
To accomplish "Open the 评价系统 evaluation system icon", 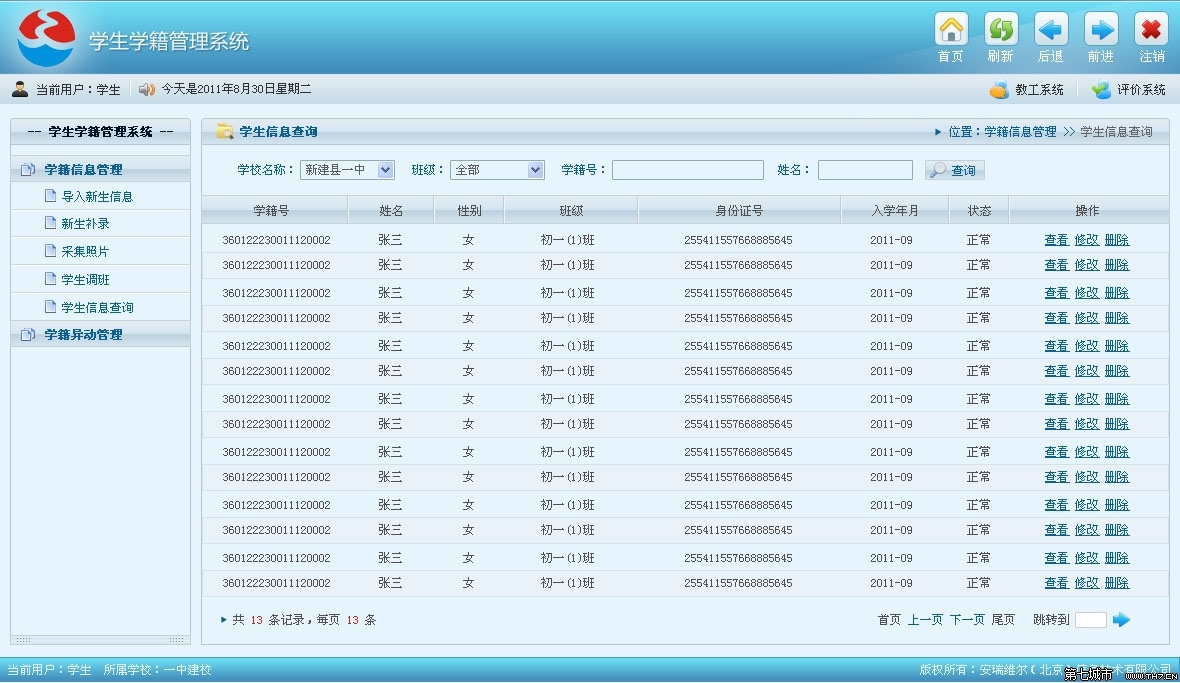I will pos(1101,89).
